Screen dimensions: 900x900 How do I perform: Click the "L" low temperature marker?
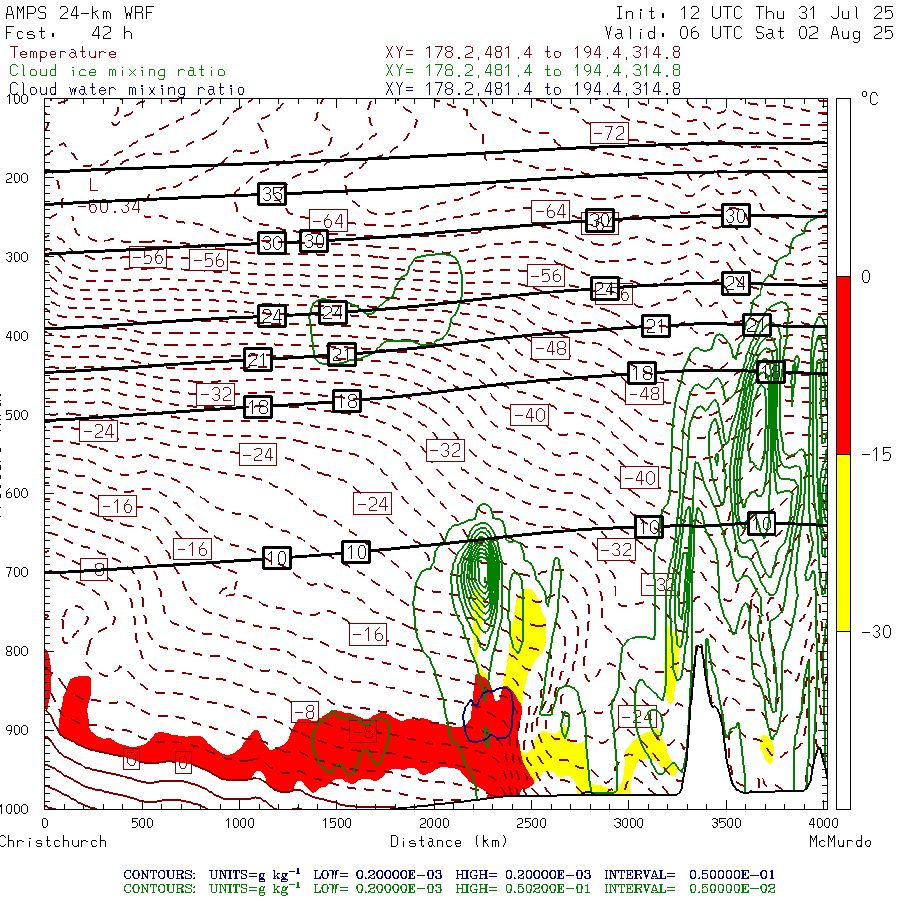(93, 185)
